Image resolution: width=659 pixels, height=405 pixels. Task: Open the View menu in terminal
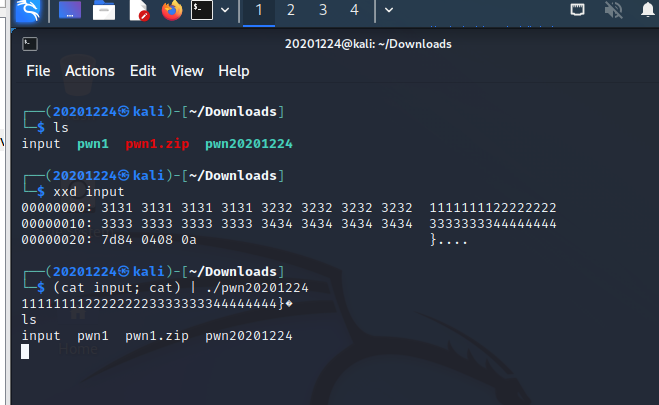[x=187, y=71]
